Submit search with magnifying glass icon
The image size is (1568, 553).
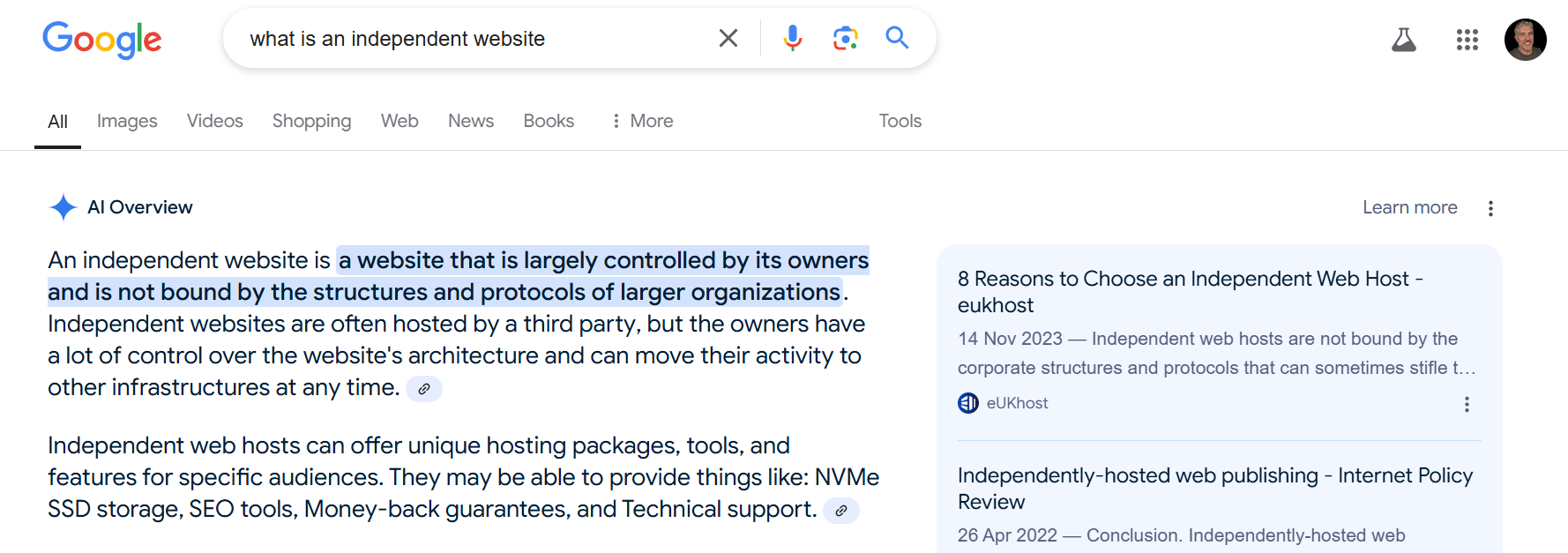pyautogui.click(x=897, y=37)
